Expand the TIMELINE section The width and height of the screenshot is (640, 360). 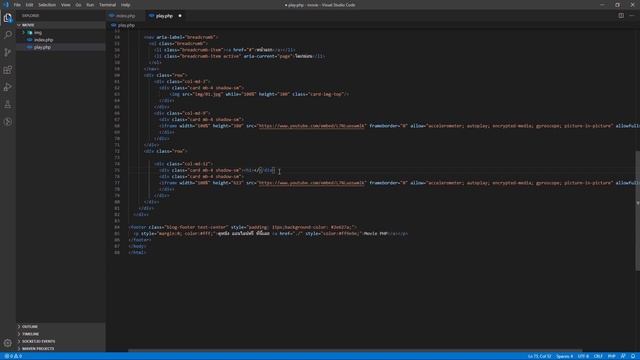31,334
